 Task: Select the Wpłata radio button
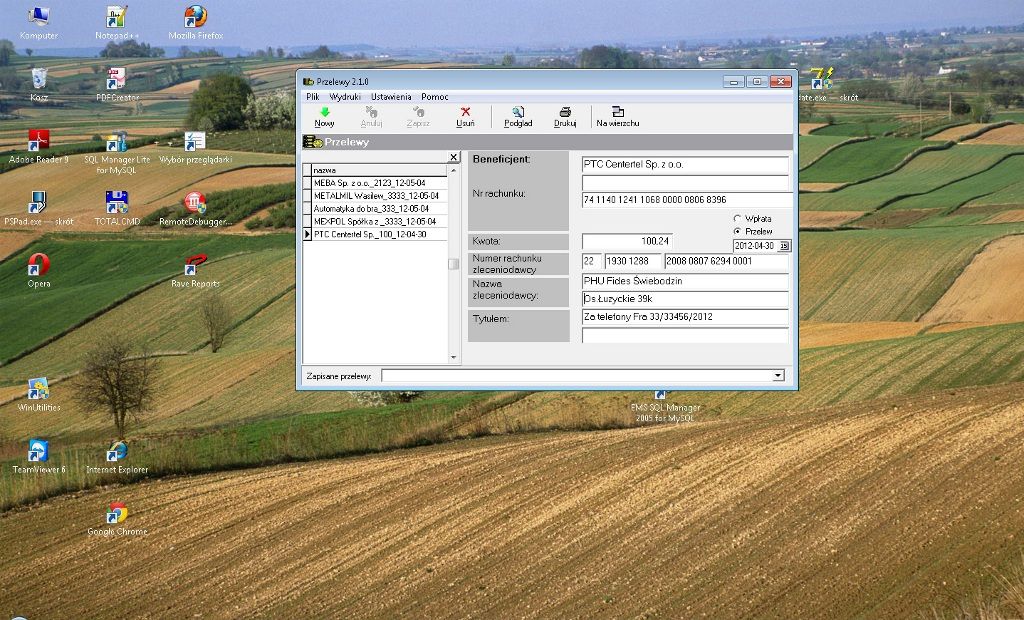click(x=737, y=218)
